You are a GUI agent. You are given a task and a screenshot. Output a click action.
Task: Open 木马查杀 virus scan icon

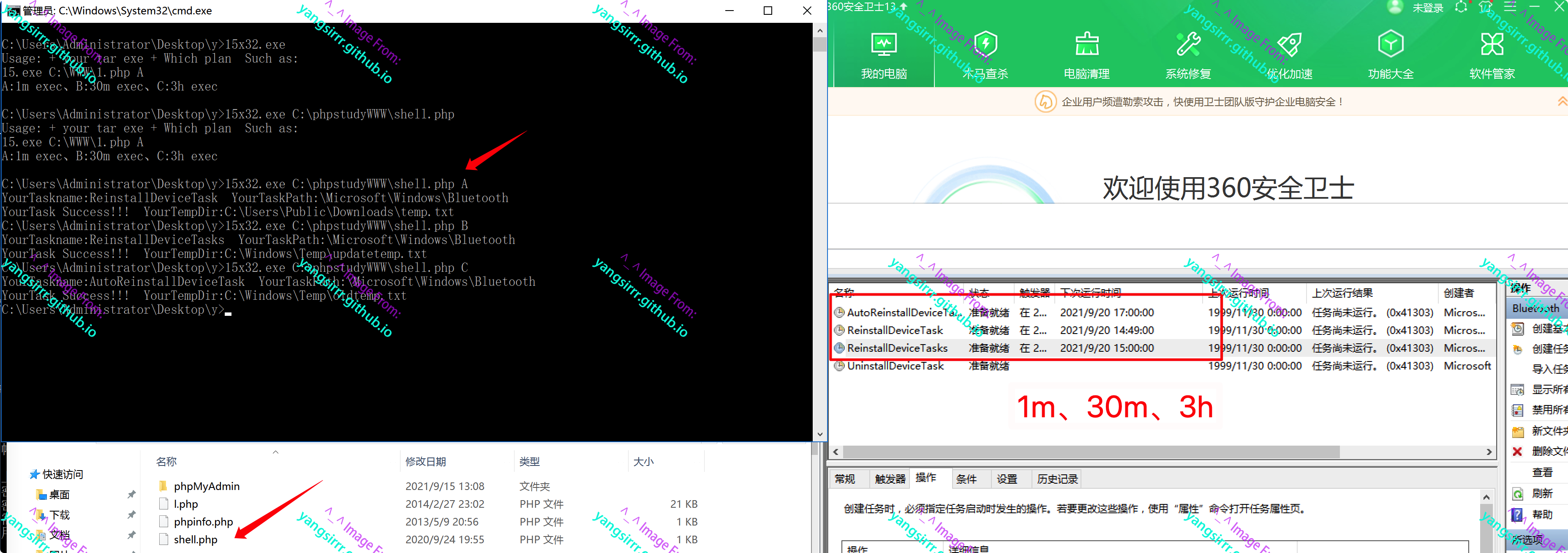click(x=985, y=55)
